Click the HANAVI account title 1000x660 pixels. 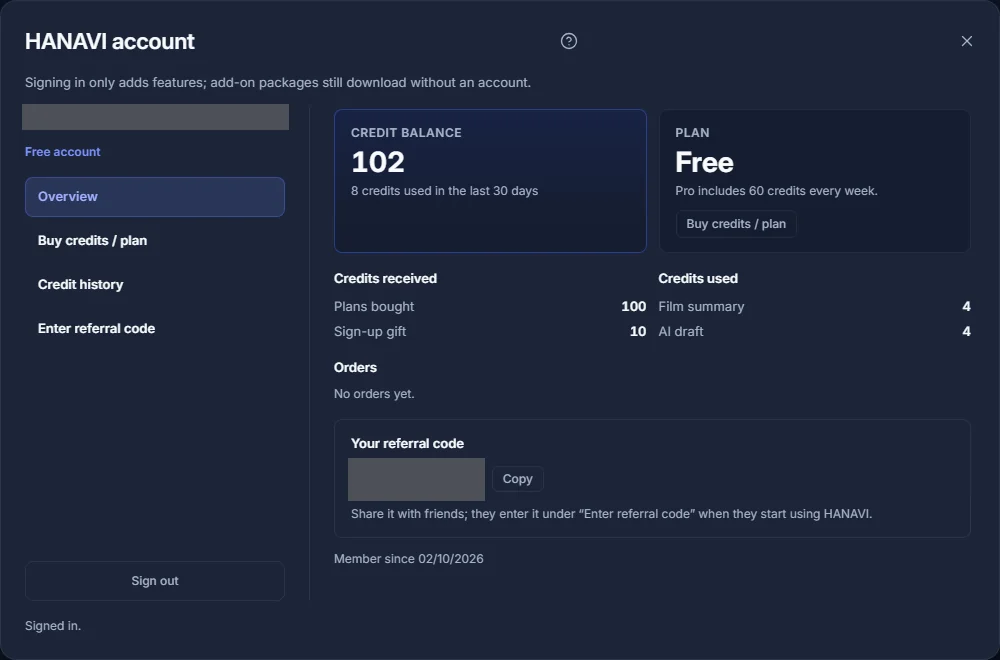(x=110, y=41)
